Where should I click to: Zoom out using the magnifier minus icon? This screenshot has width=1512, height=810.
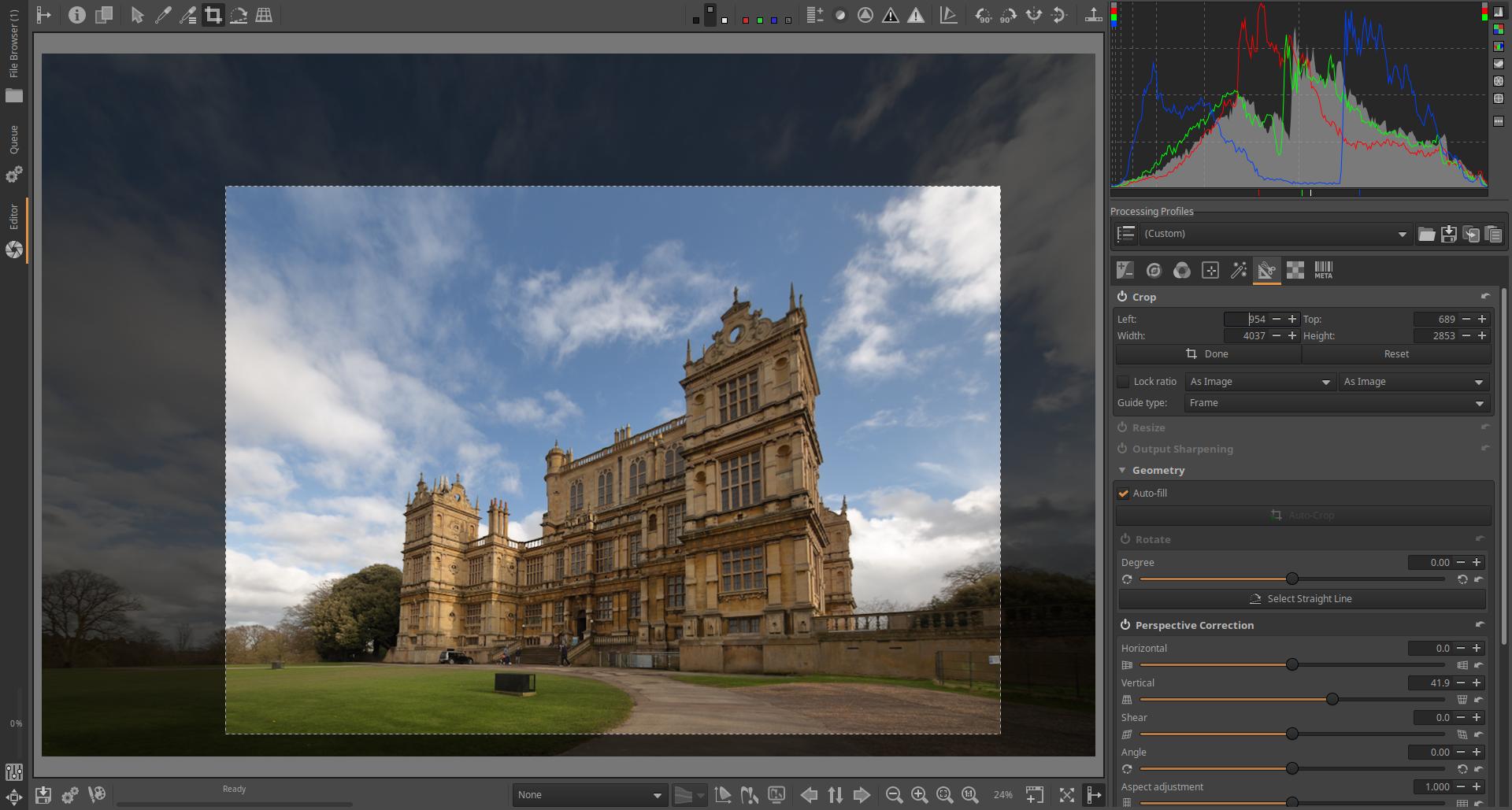pos(894,795)
